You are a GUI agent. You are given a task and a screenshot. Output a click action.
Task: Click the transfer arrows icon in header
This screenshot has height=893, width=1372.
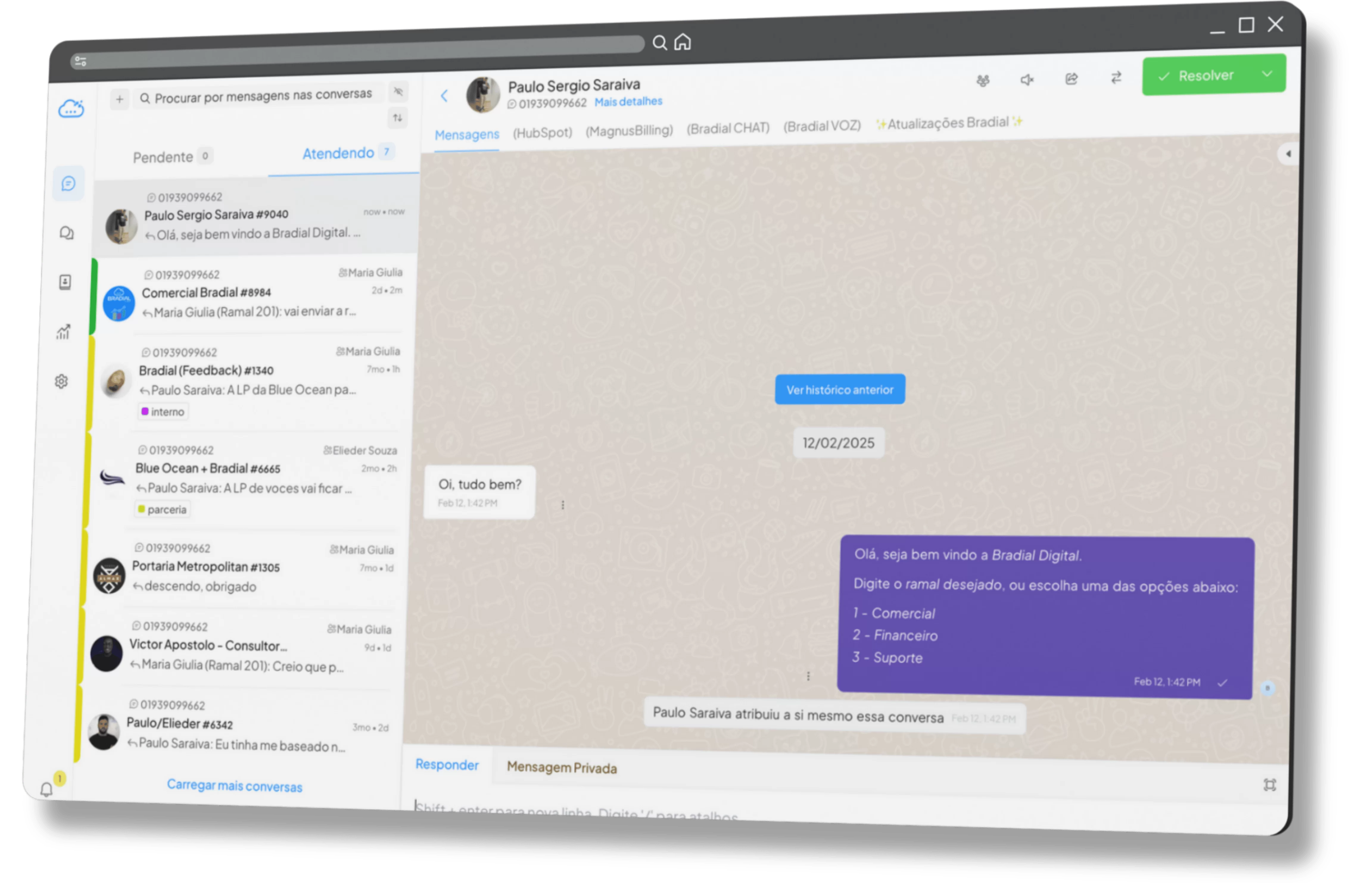point(1116,78)
